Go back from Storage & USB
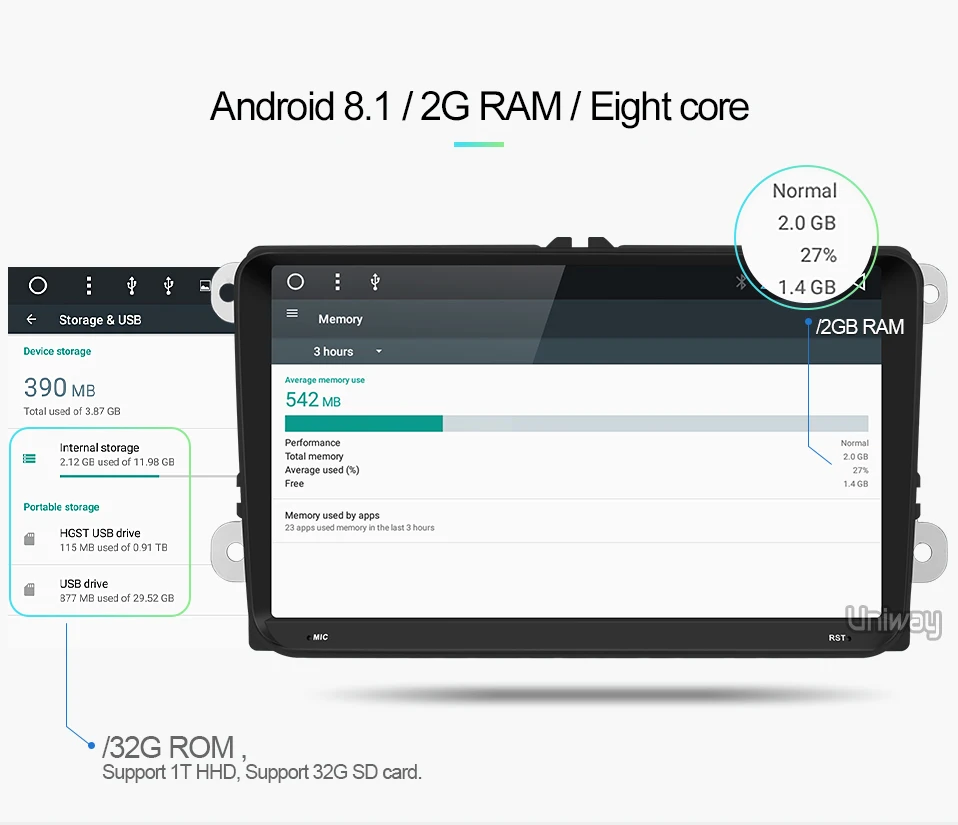 [x=31, y=319]
